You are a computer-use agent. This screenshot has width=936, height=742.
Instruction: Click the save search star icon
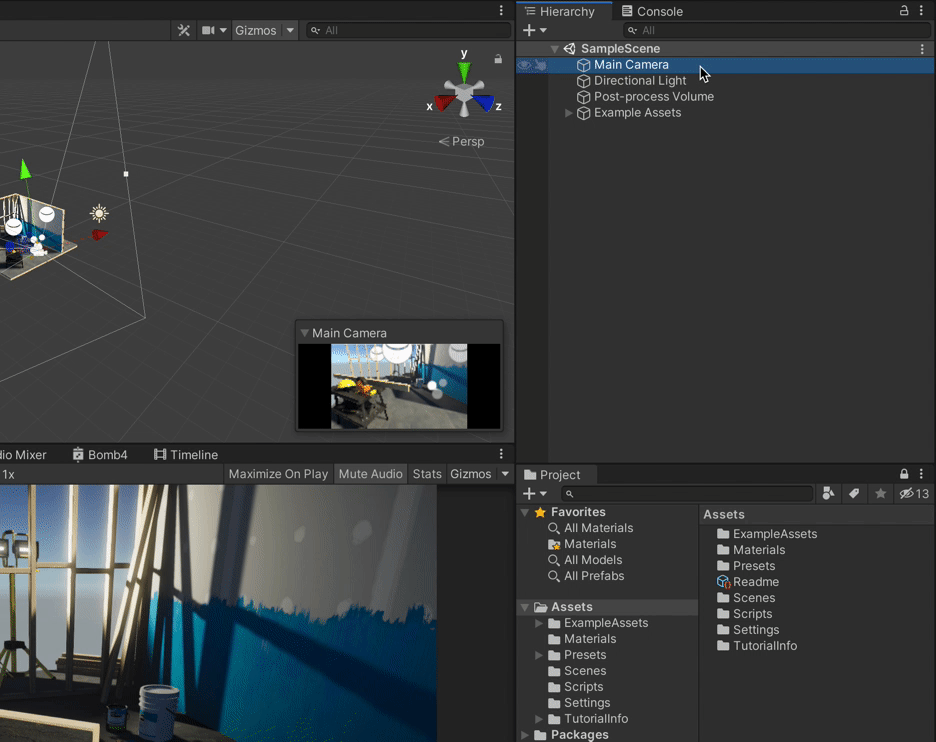tap(879, 493)
